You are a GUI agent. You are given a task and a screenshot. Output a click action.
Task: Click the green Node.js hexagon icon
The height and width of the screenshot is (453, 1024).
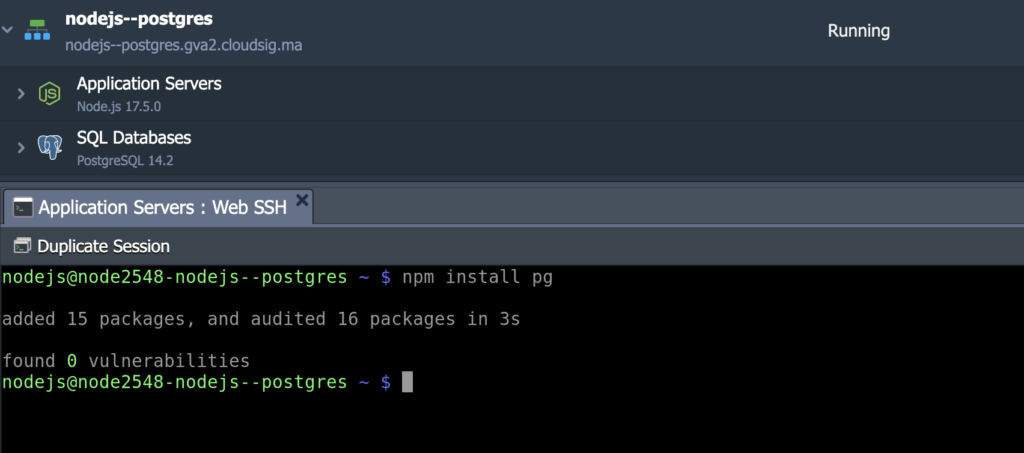(x=50, y=93)
